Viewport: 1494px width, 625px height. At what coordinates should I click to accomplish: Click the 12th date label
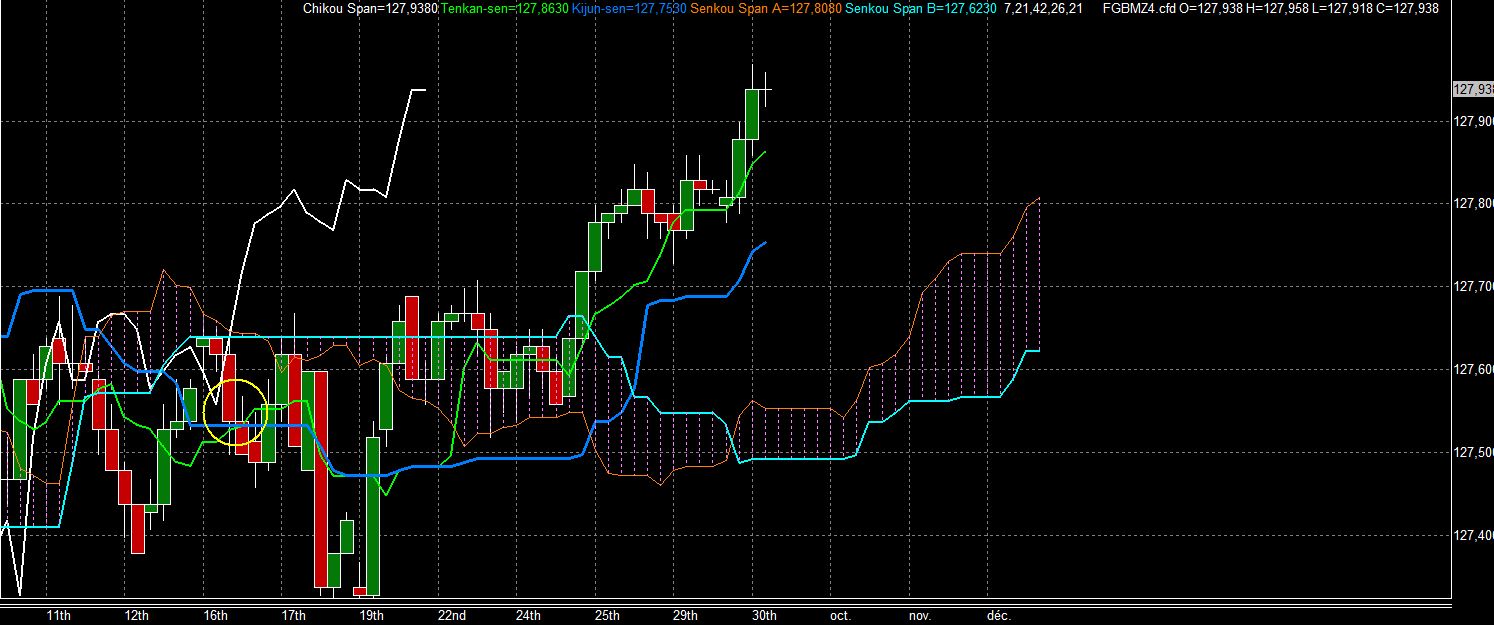137,615
